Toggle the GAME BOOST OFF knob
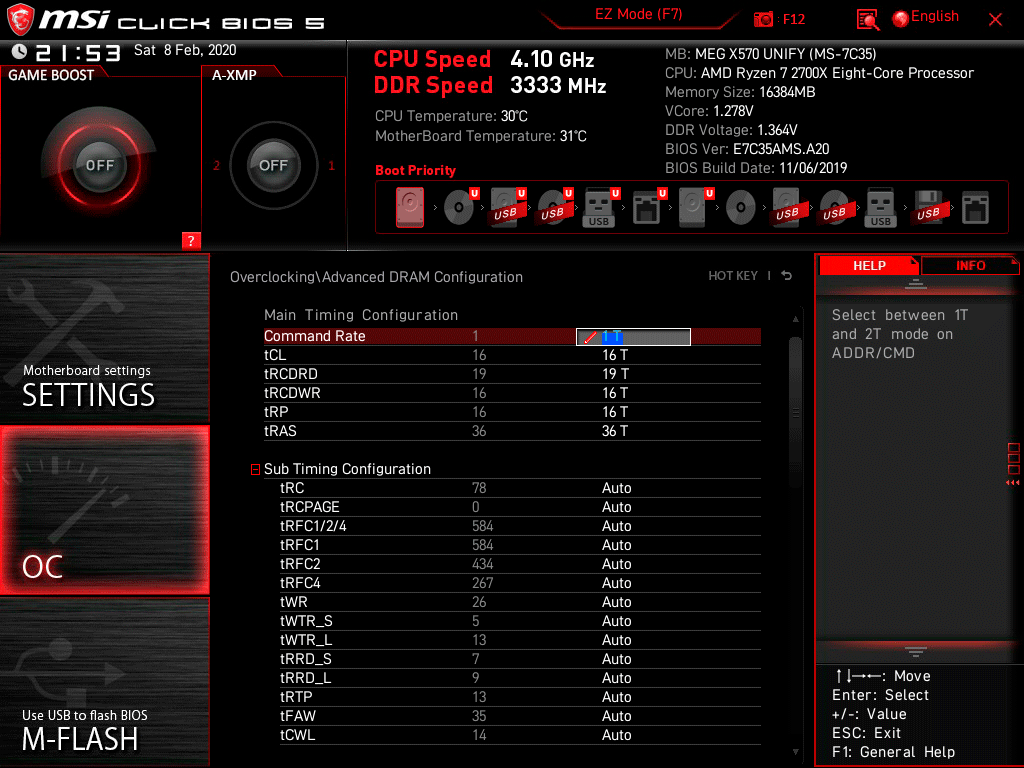1024x768 pixels. (x=99, y=165)
